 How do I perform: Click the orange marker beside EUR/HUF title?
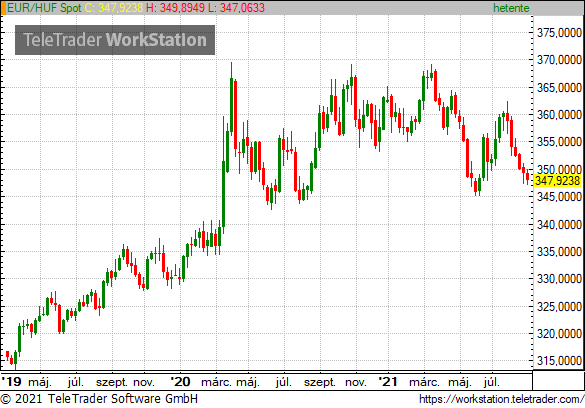click(3, 8)
